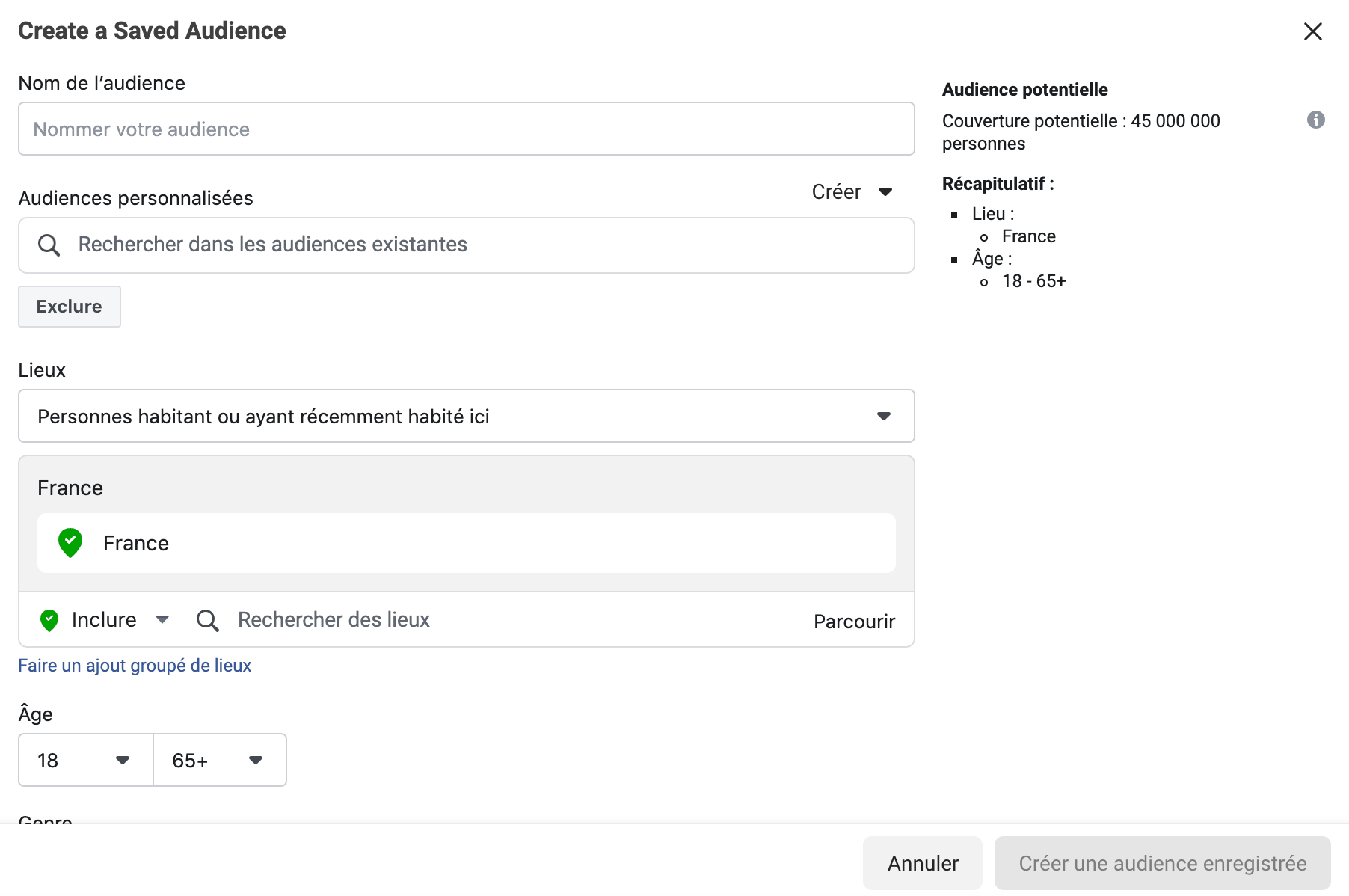Open the Inclure dropdown arrow
The image size is (1349, 896).
(x=162, y=620)
